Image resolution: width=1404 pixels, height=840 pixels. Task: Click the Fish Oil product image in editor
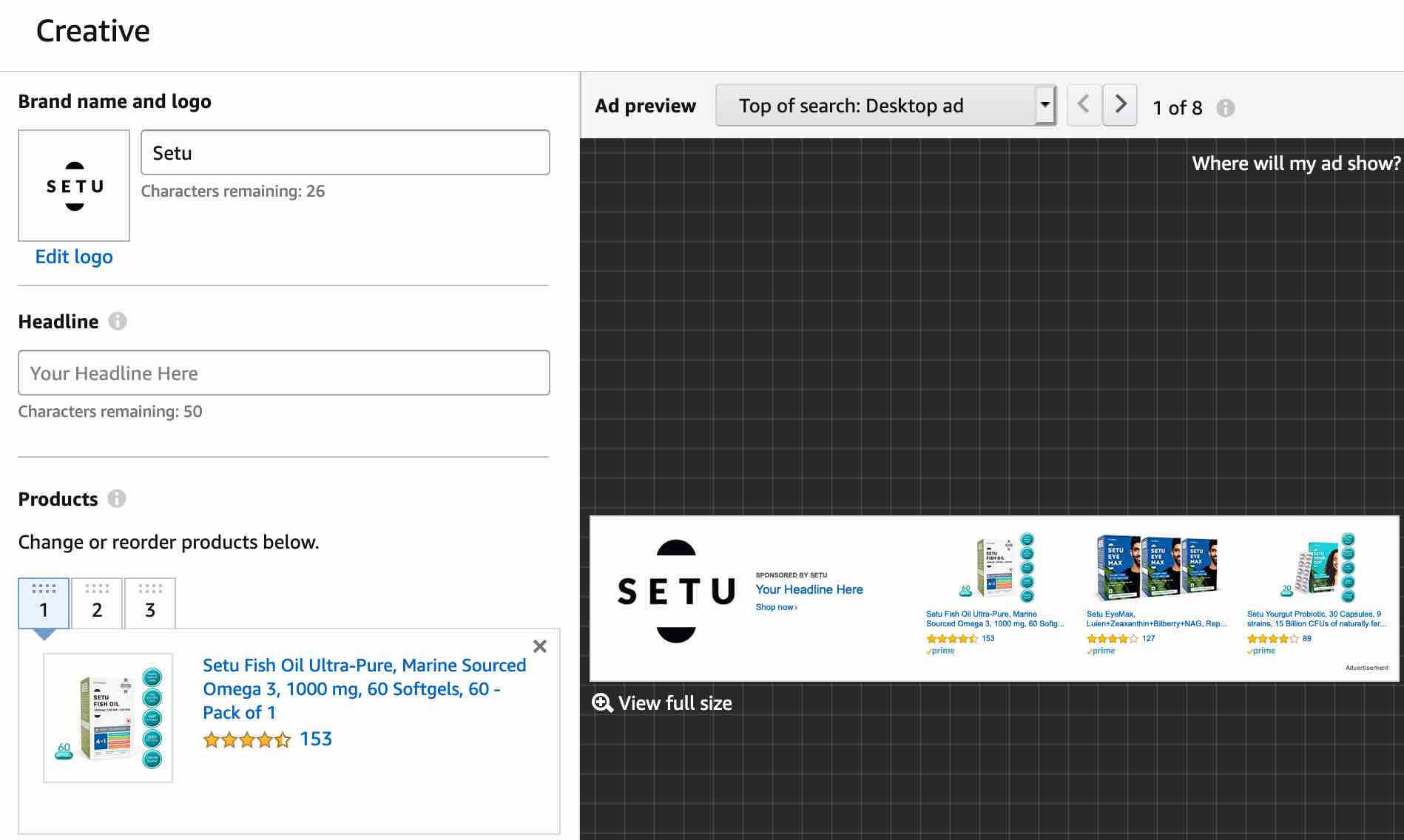tap(108, 717)
